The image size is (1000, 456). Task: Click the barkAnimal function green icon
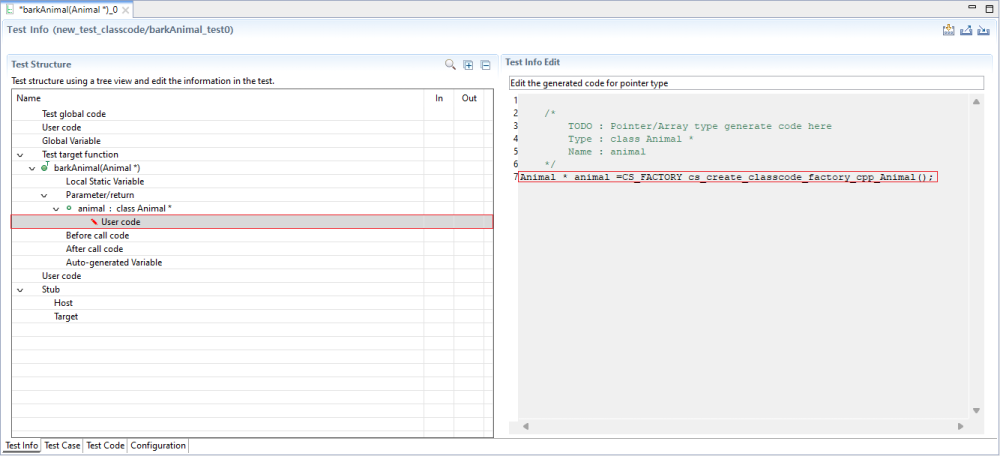click(x=45, y=167)
